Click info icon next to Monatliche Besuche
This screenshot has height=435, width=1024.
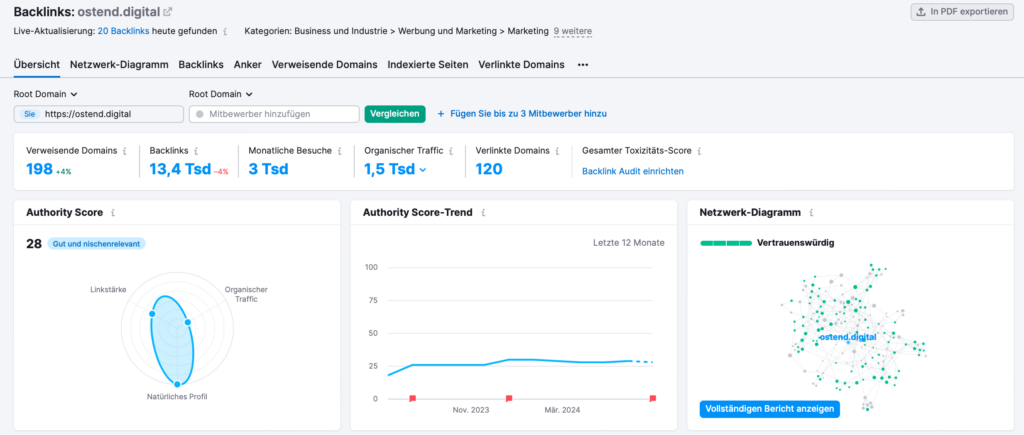(x=335, y=151)
